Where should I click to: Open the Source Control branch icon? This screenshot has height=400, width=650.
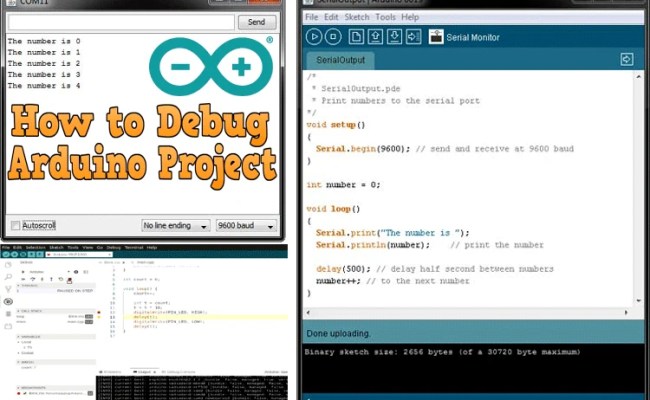pos(8,289)
